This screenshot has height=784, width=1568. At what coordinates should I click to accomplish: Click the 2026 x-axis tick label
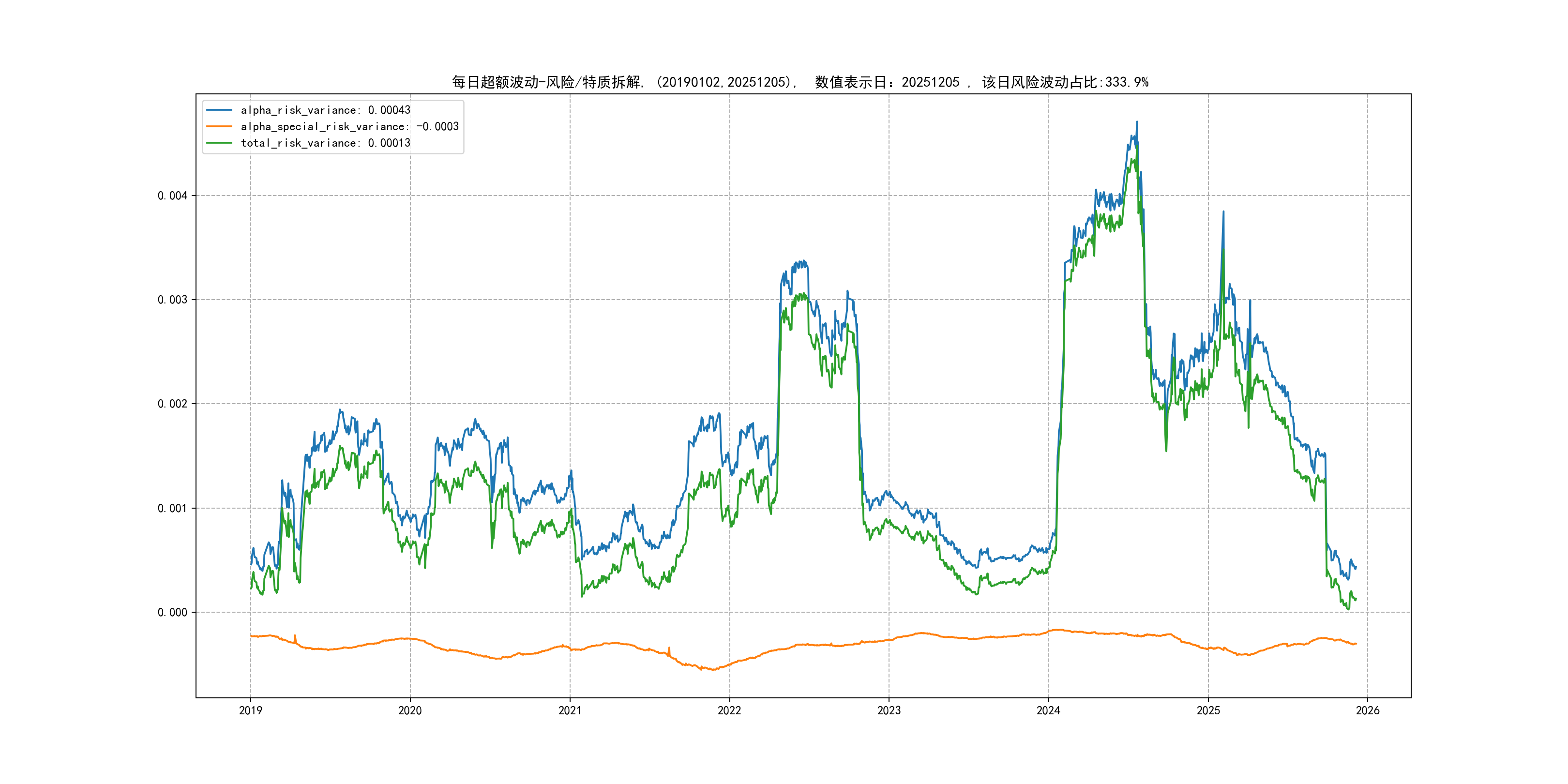coord(1368,710)
